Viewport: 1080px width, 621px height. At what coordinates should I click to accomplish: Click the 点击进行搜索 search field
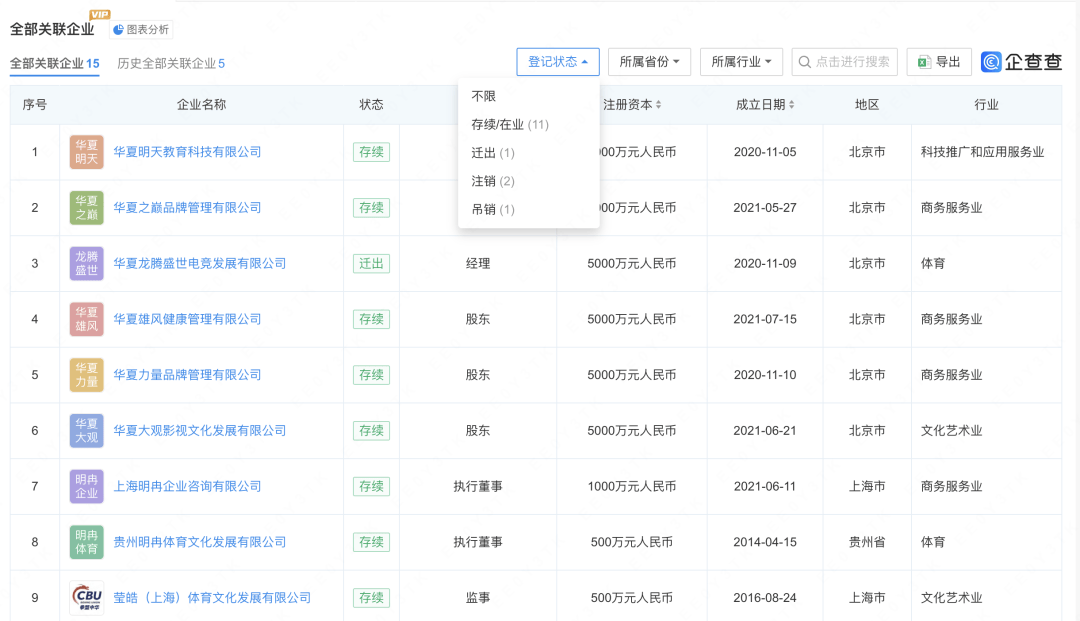(x=844, y=62)
